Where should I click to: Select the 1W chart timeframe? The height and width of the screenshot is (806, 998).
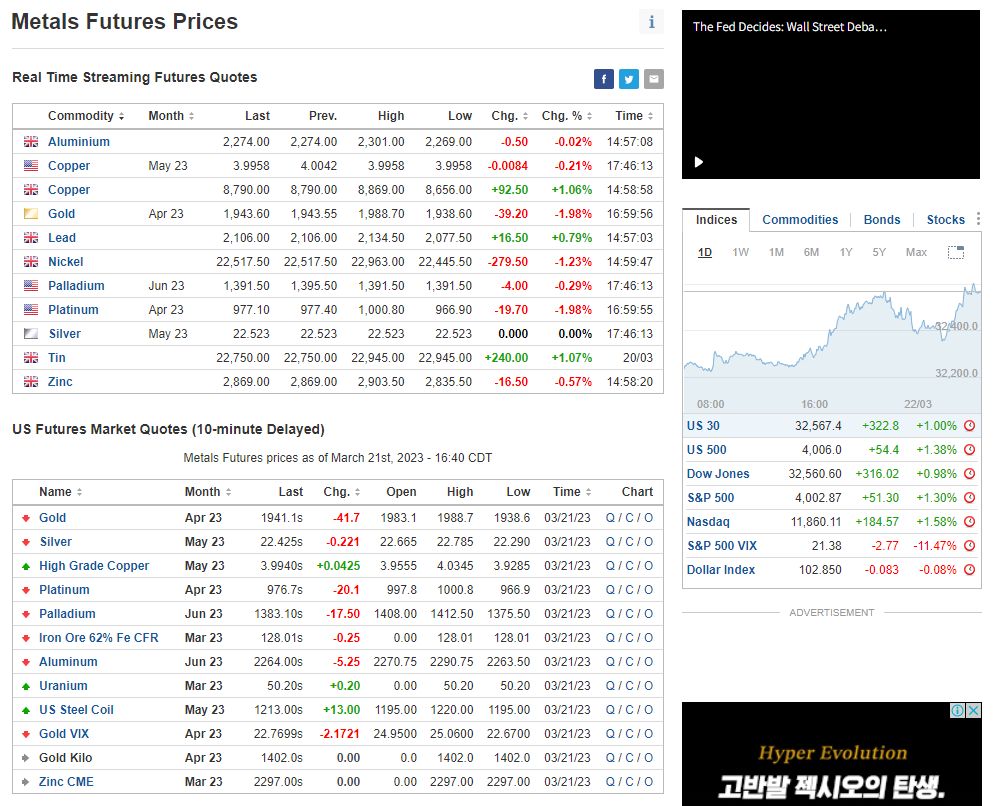coord(740,252)
